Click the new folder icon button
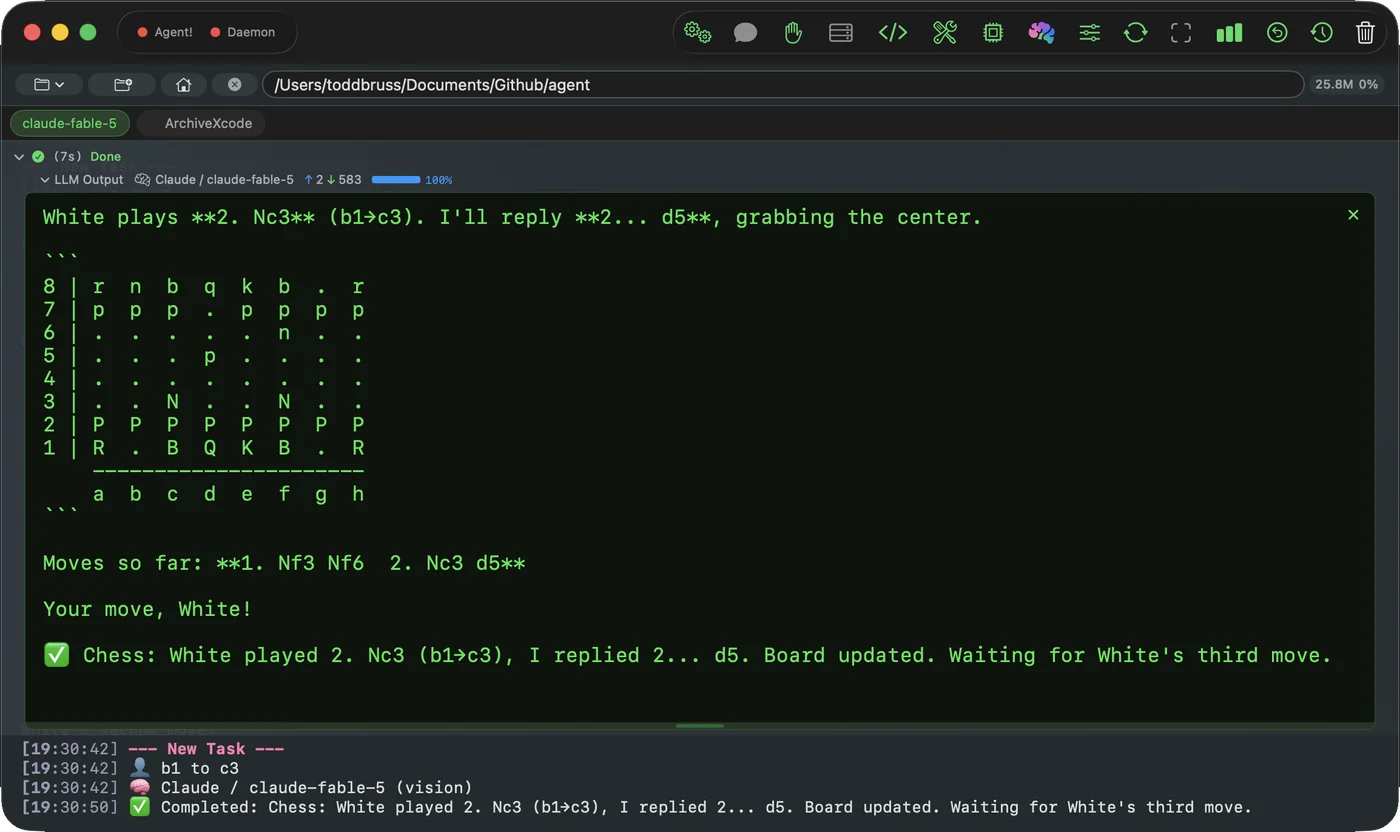This screenshot has height=832, width=1400. tap(122, 85)
